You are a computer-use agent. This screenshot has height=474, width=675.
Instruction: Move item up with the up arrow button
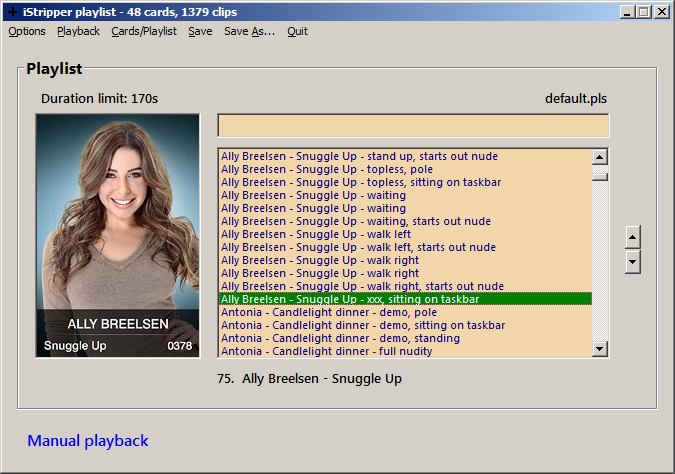tap(632, 237)
